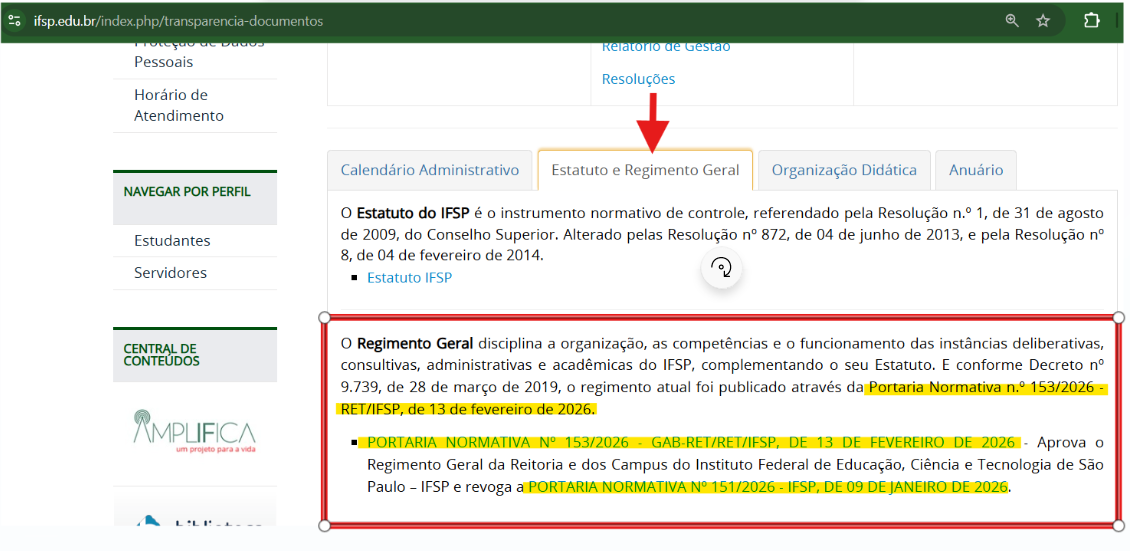Open Portaria Normativa Nº 153/2026 GAB-RET link

tap(691, 442)
